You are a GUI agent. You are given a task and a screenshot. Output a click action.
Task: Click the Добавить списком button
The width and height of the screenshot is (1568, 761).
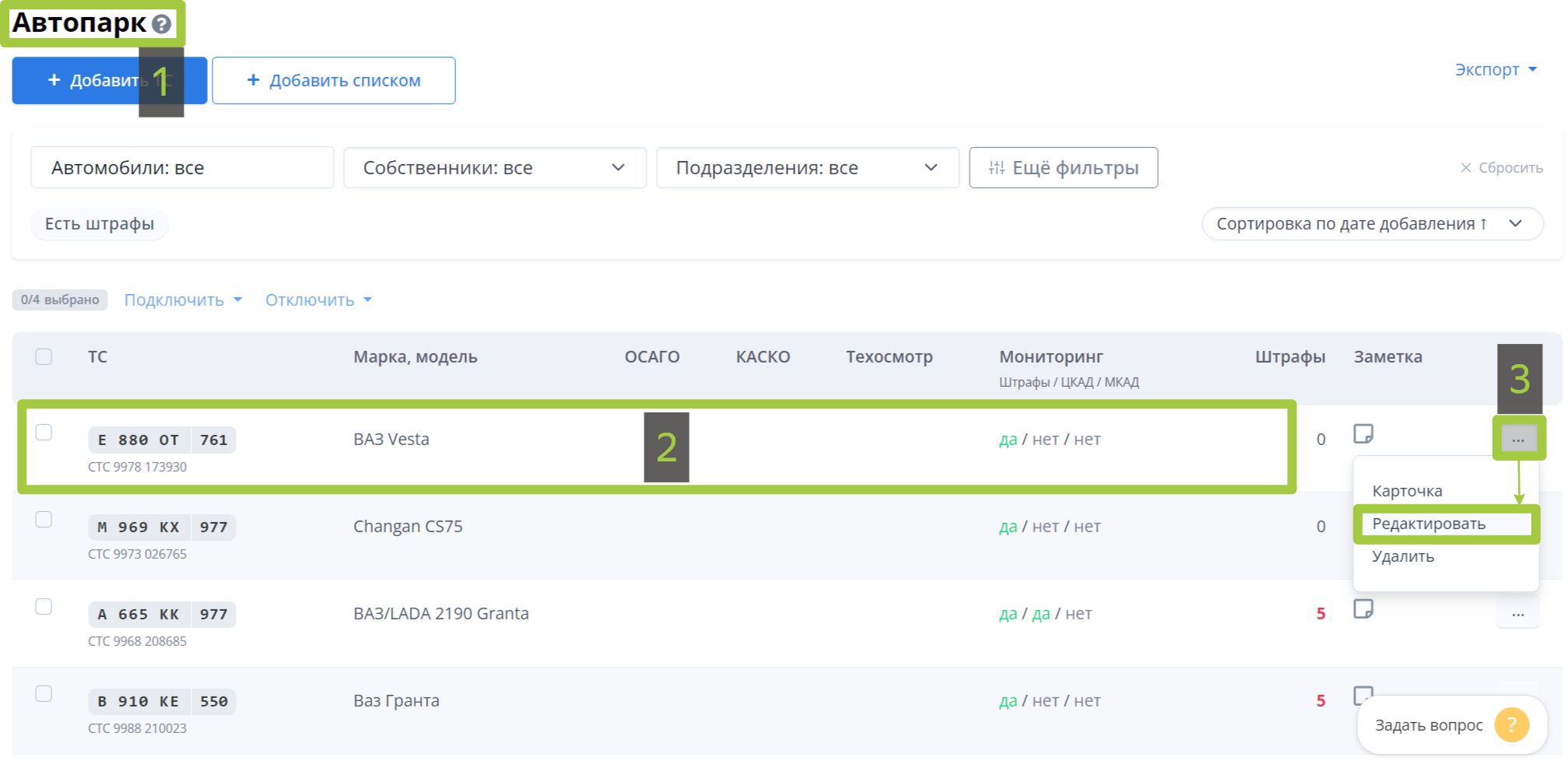(x=334, y=80)
